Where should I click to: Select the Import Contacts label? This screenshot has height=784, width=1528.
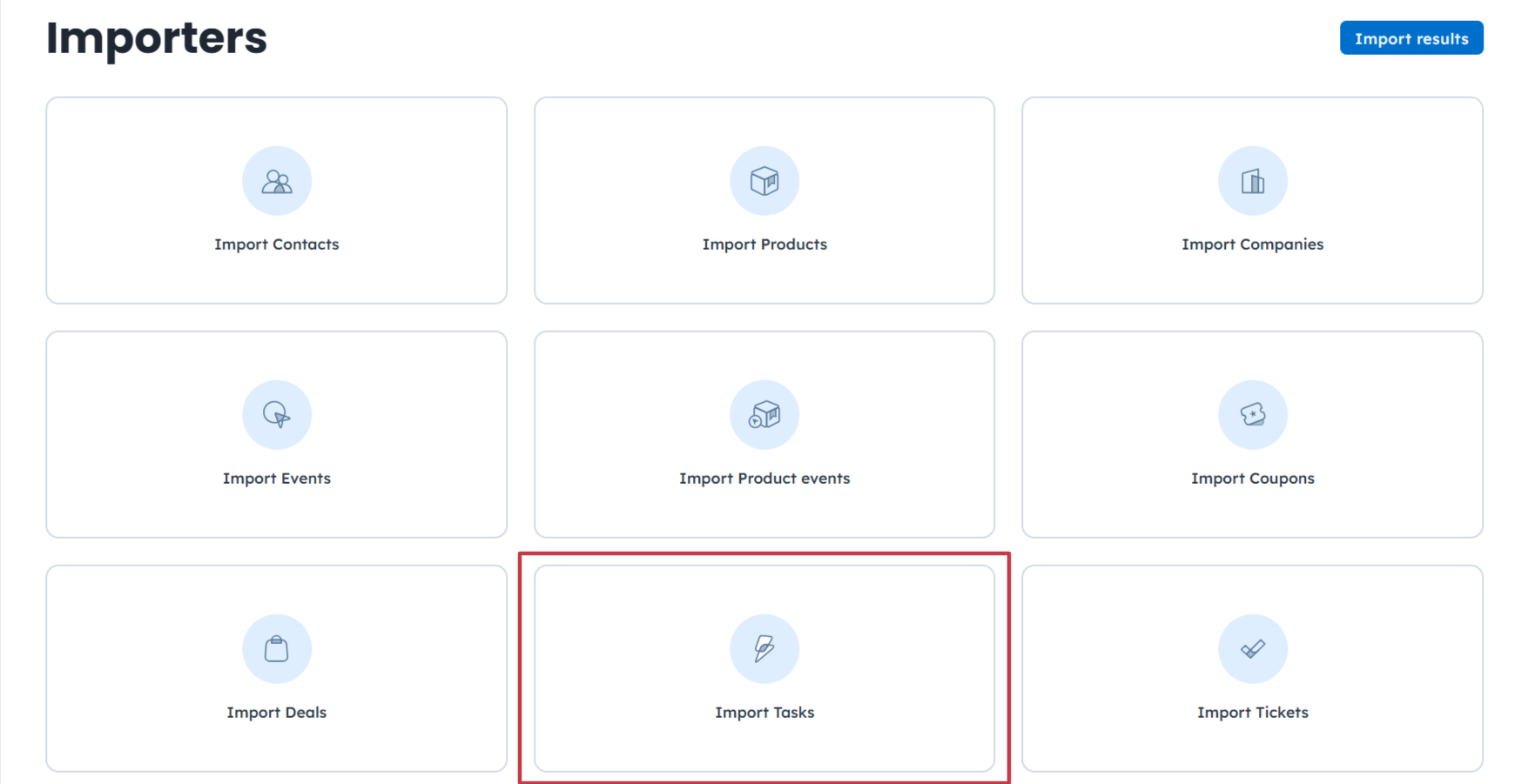[277, 245]
